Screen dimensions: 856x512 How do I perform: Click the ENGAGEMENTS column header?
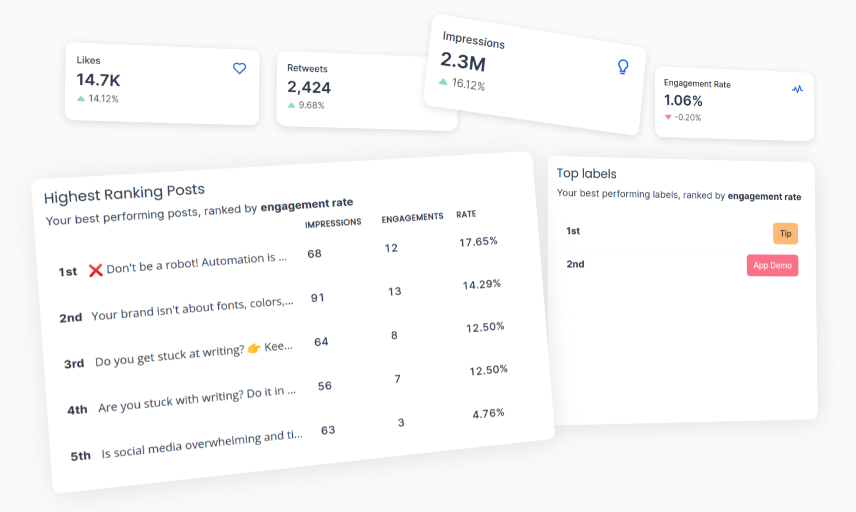[412, 217]
